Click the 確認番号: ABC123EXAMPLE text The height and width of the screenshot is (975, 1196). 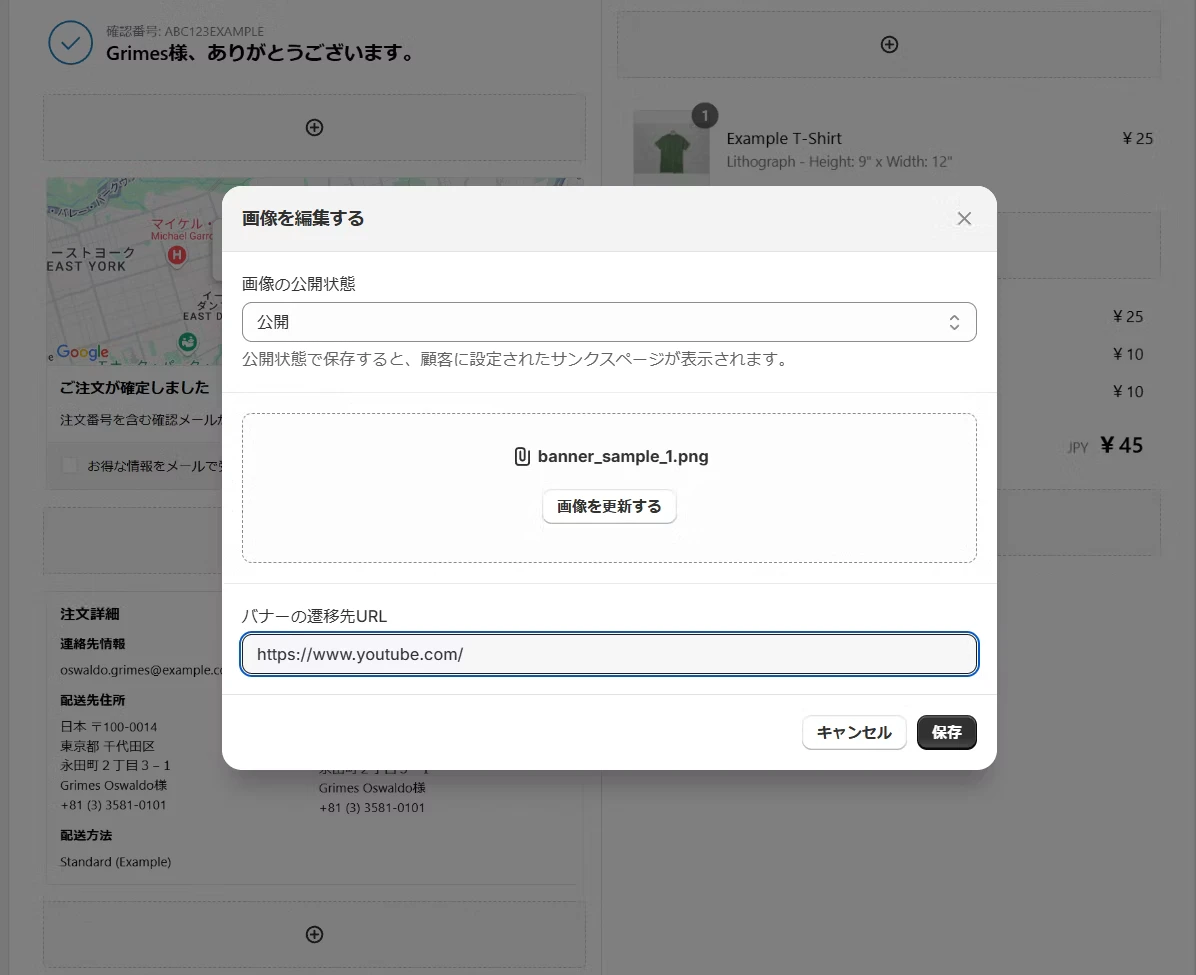click(x=185, y=31)
